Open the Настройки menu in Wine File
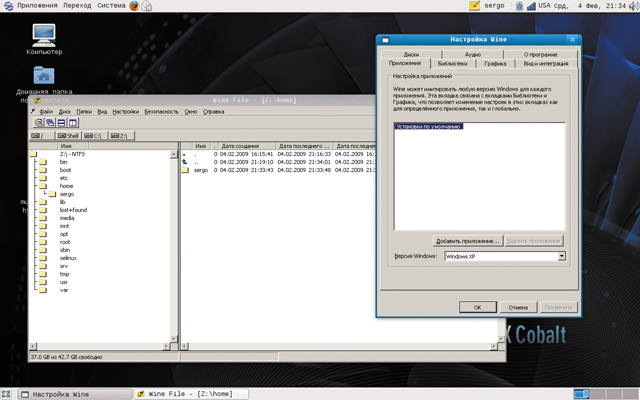The image size is (640, 400). click(x=126, y=111)
